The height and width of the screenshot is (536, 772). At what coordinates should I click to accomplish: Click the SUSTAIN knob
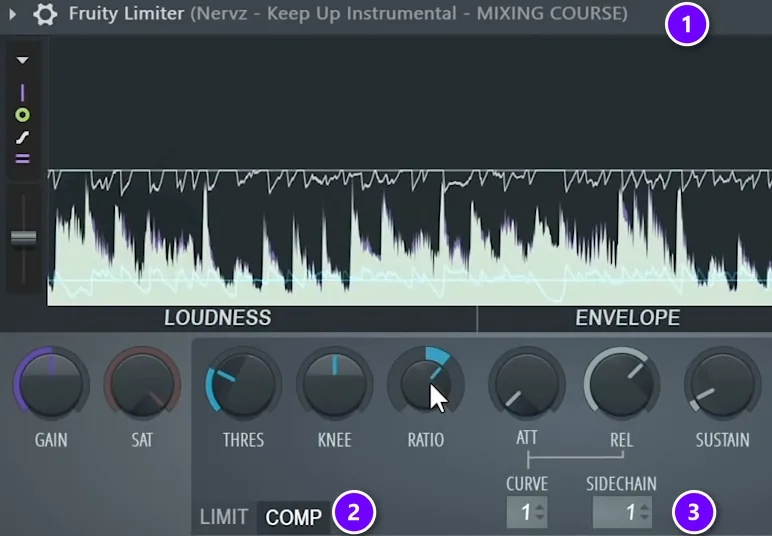point(722,384)
